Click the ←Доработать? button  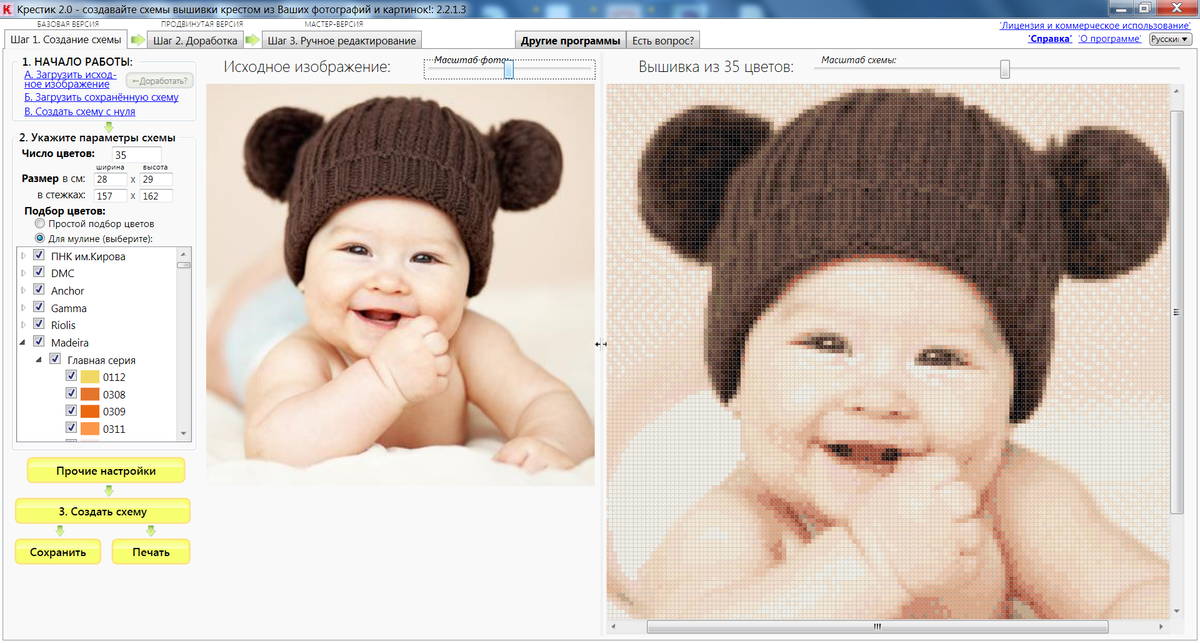159,80
